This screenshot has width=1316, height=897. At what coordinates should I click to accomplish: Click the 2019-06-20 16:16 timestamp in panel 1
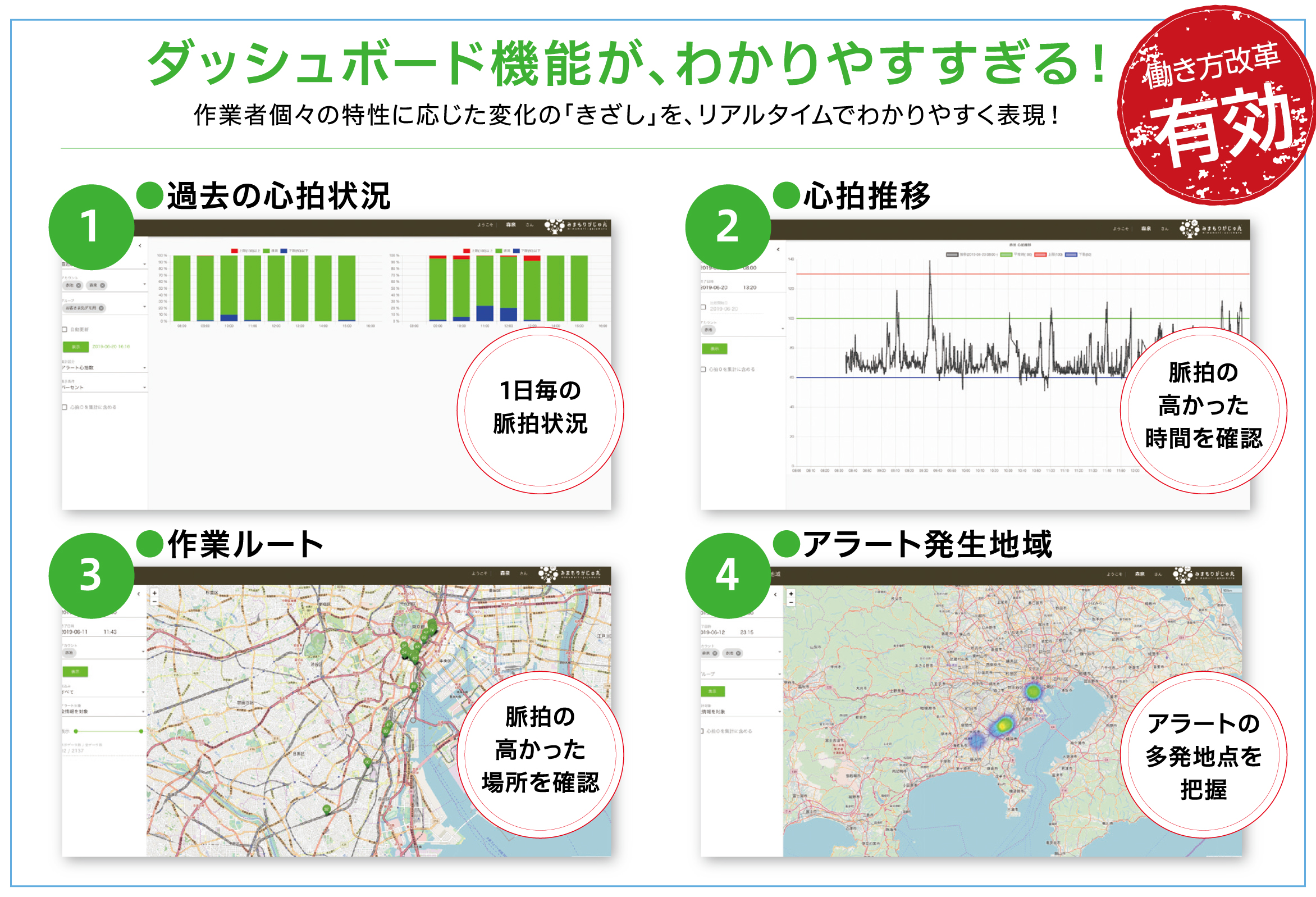click(111, 347)
